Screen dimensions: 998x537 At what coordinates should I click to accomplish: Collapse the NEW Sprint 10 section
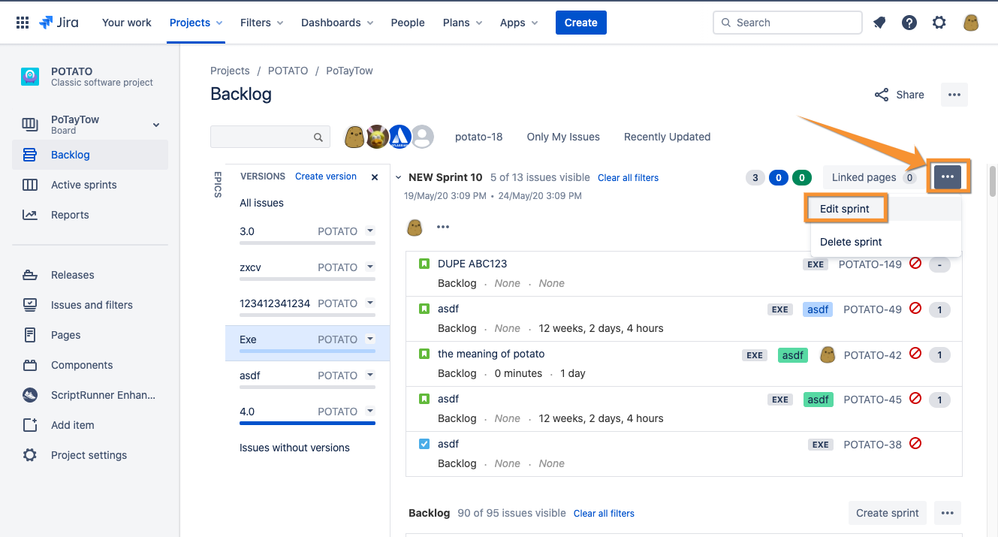tap(399, 178)
